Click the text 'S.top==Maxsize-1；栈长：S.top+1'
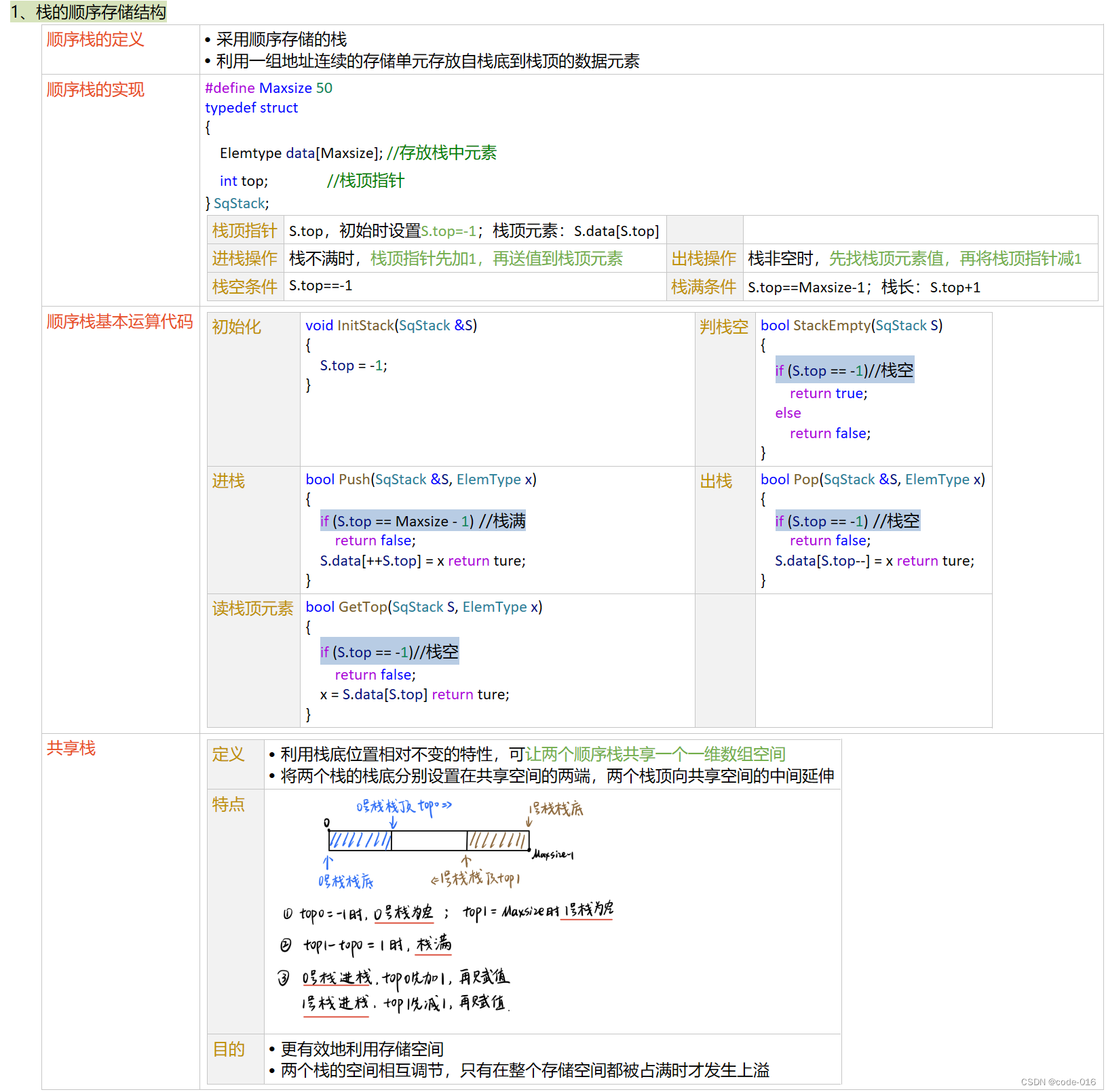This screenshot has height=1092, width=1106. coord(864,288)
